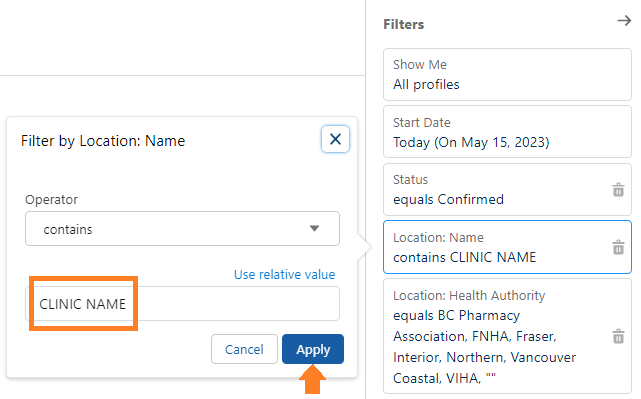Click the Operator field label
The image size is (641, 399).
click(x=52, y=200)
